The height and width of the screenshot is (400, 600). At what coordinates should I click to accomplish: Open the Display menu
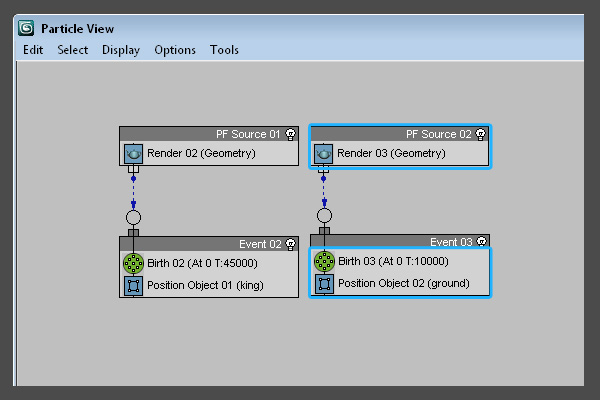[121, 50]
